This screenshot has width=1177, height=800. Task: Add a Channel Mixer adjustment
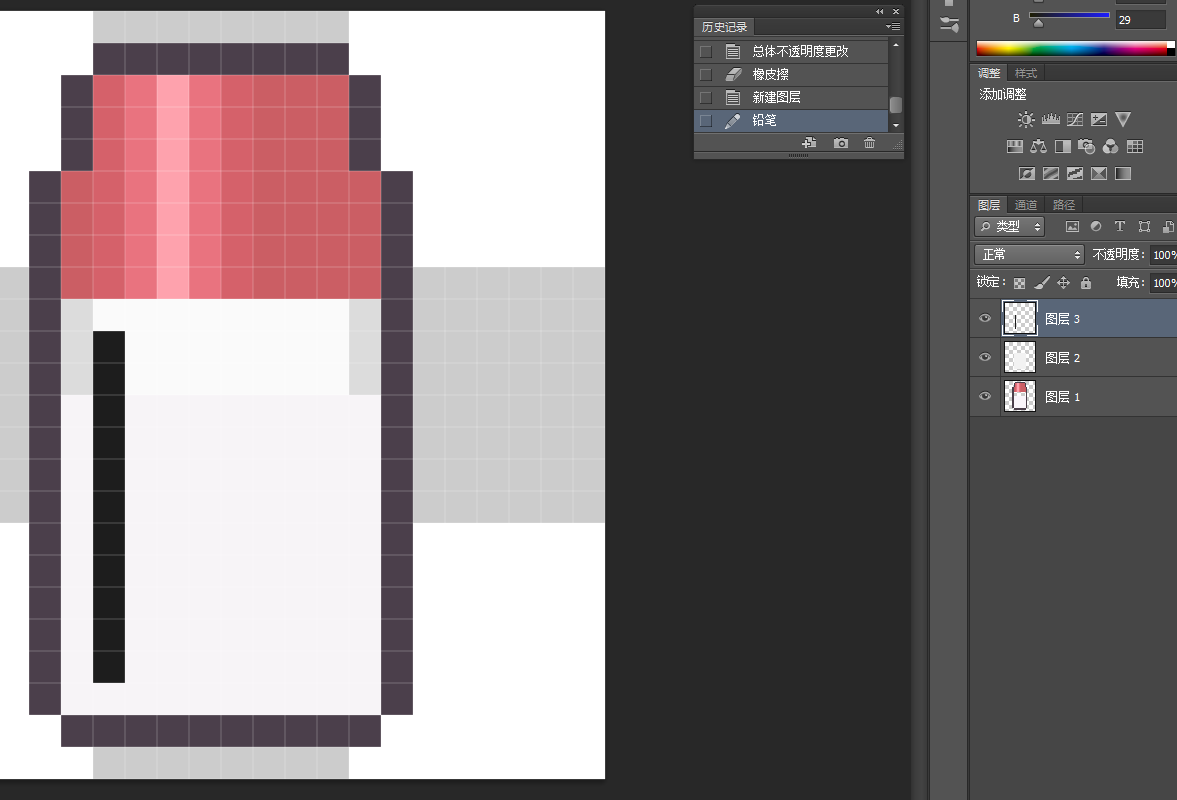(x=1110, y=146)
